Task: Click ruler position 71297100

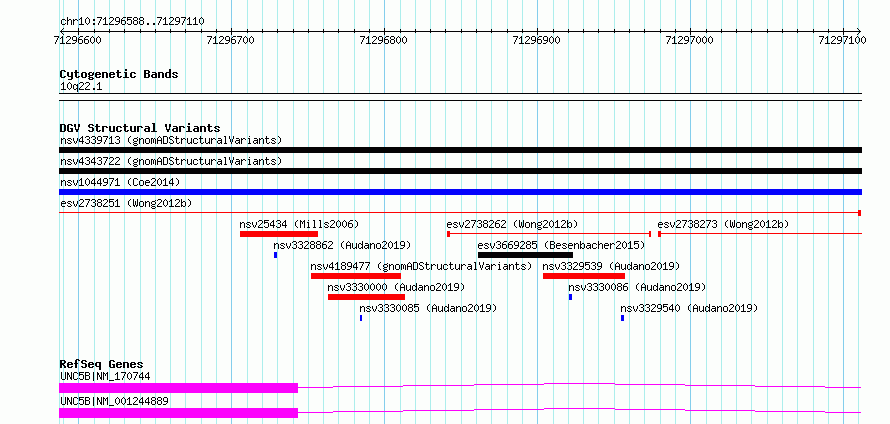Action: click(842, 40)
